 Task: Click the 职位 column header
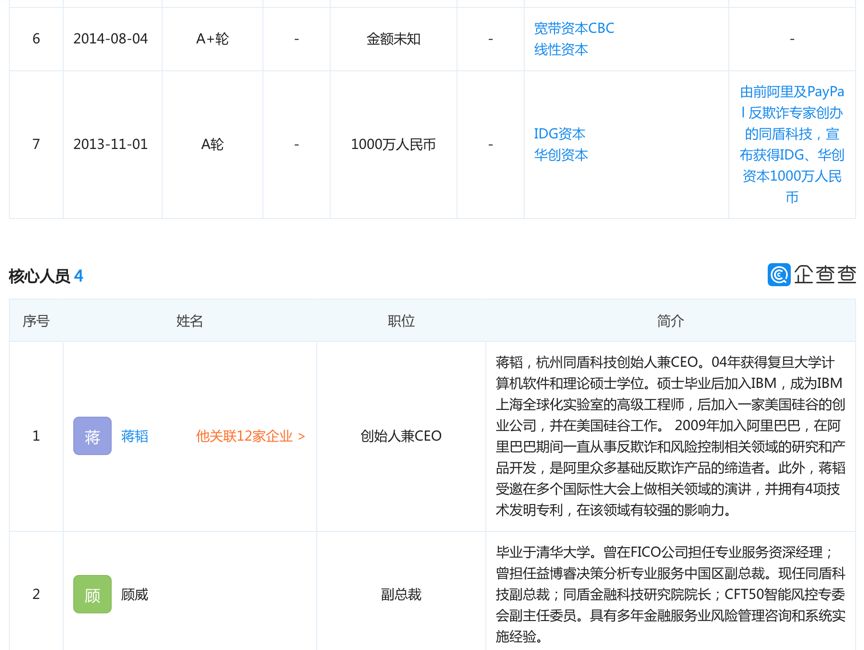(401, 321)
